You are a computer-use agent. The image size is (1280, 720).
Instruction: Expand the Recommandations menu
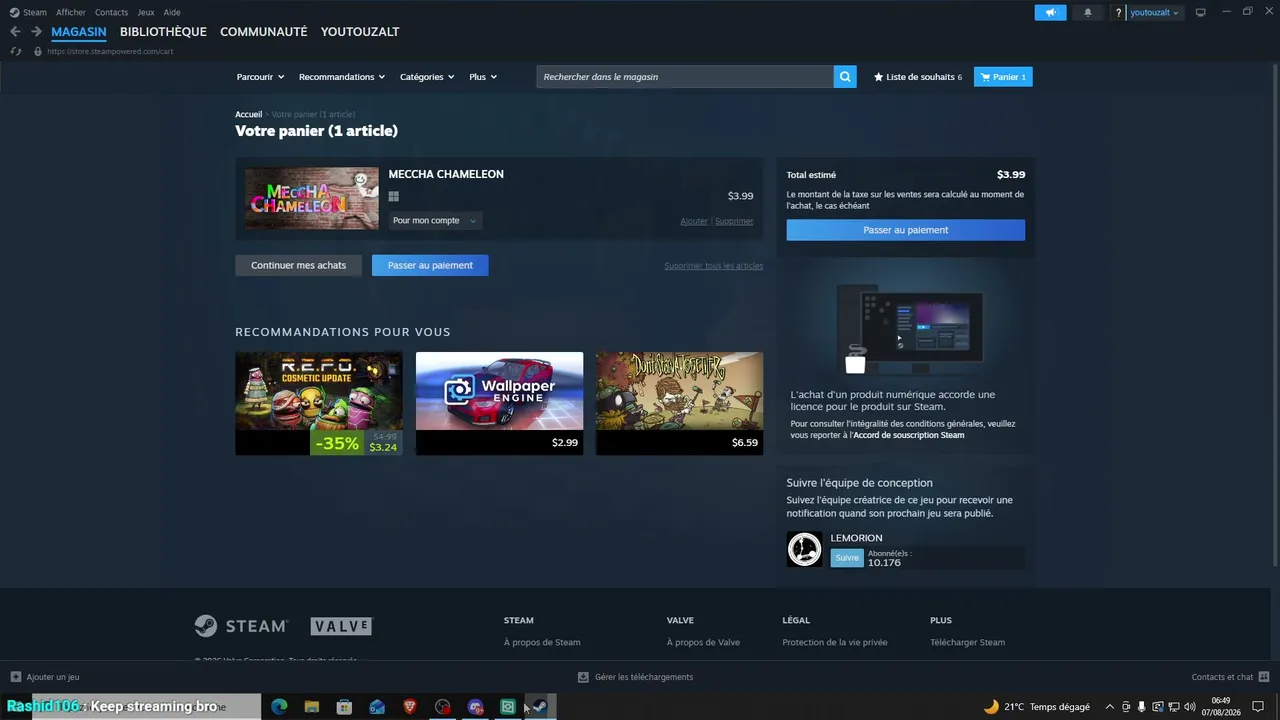[342, 77]
